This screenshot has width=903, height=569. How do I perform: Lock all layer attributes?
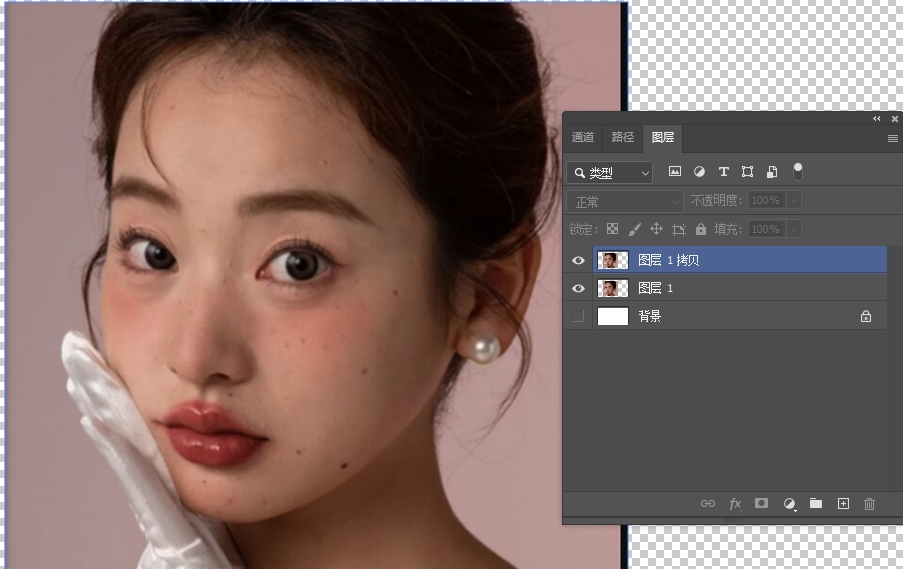[x=700, y=229]
